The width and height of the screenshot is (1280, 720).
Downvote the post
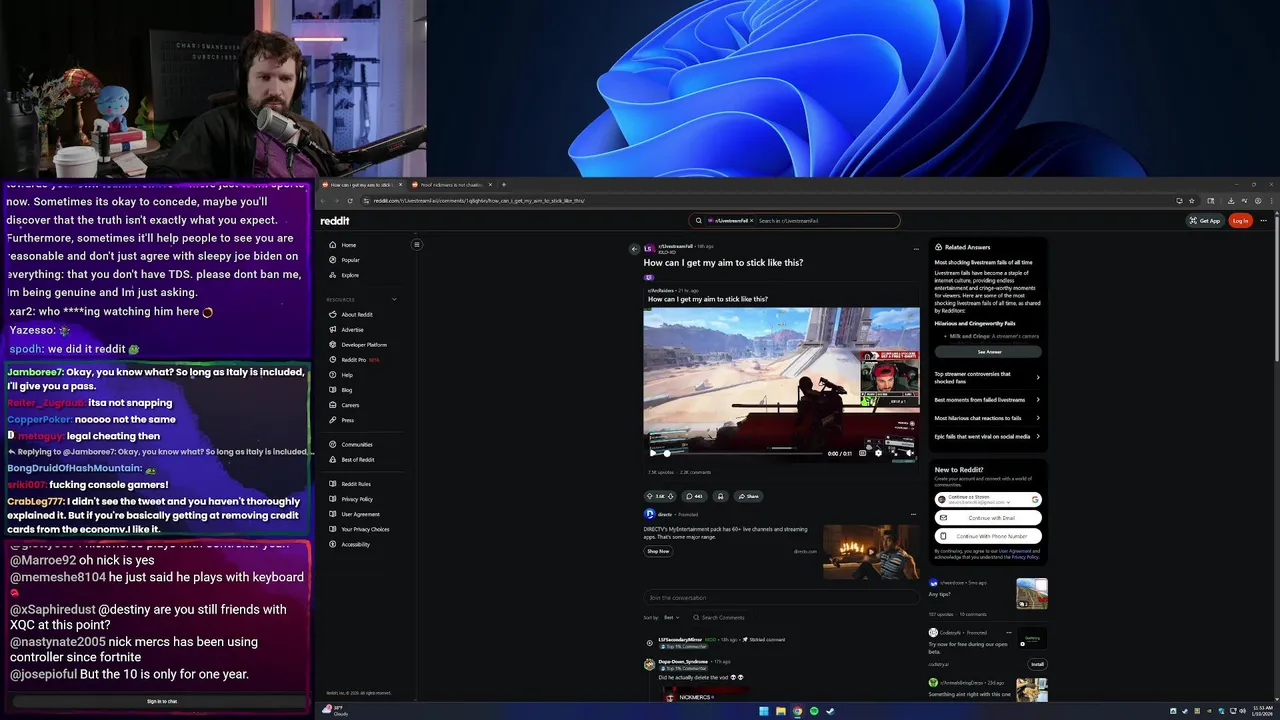tap(671, 496)
